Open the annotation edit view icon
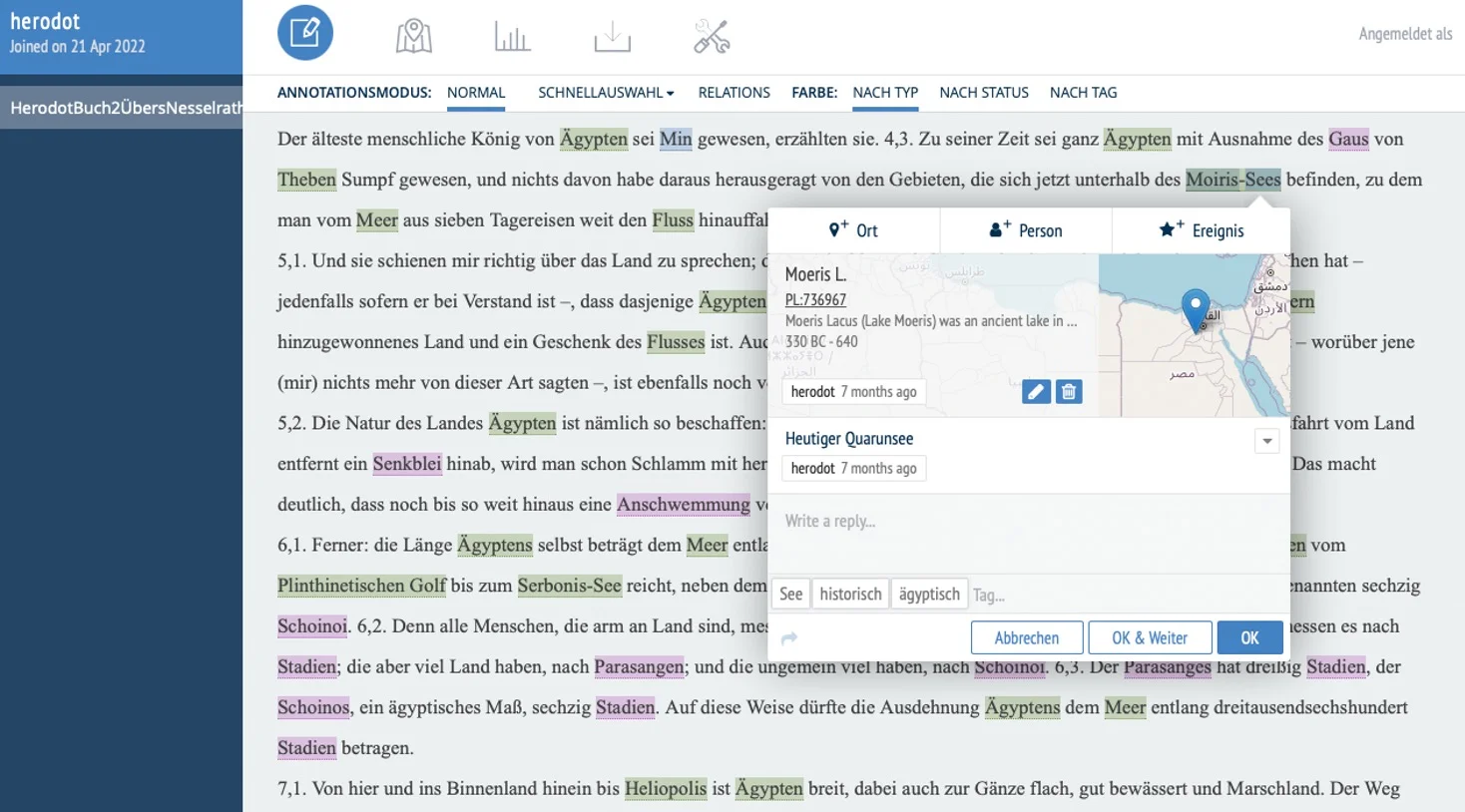The image size is (1465, 812). tap(304, 34)
